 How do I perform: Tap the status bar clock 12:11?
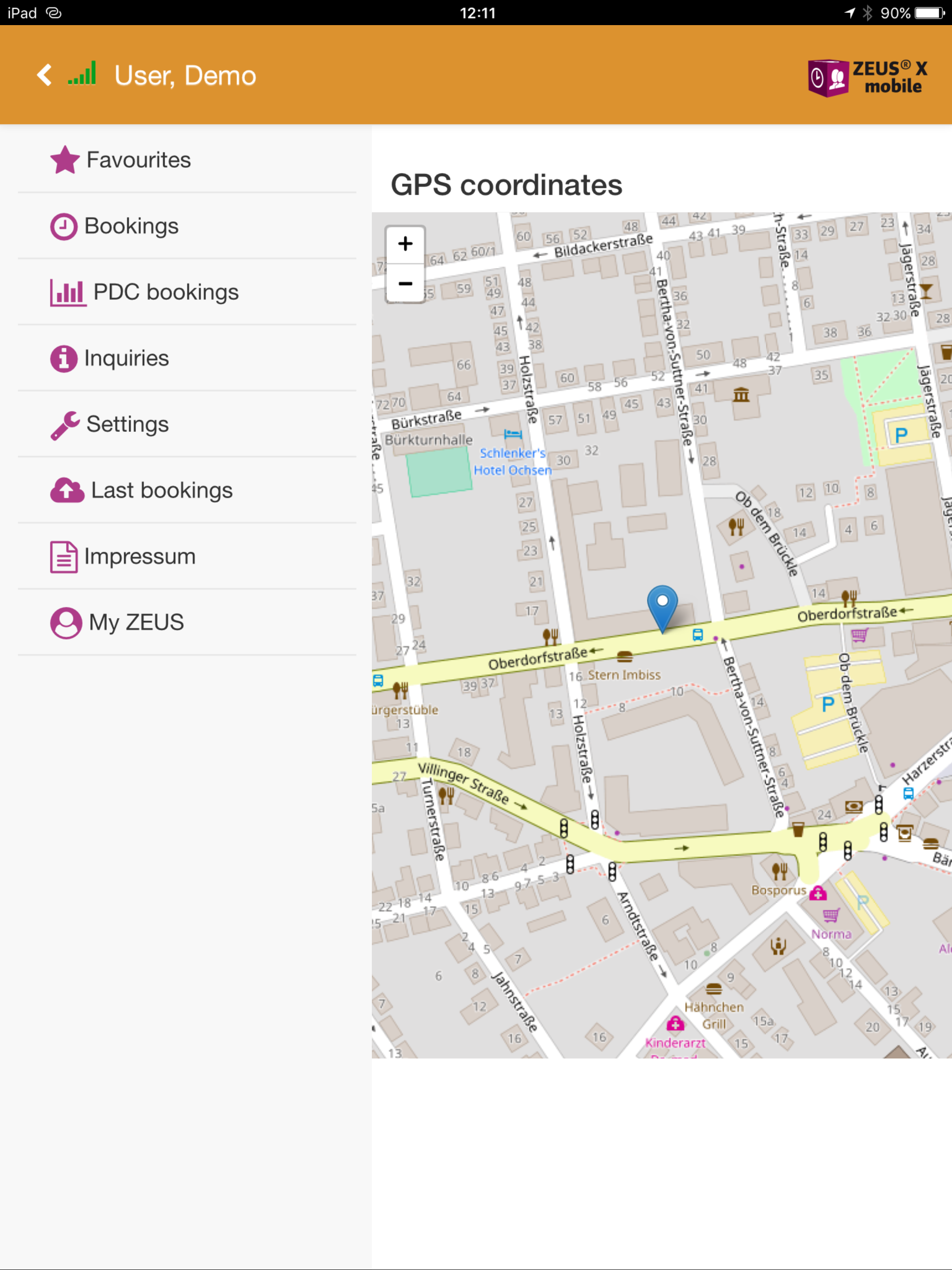click(x=477, y=13)
